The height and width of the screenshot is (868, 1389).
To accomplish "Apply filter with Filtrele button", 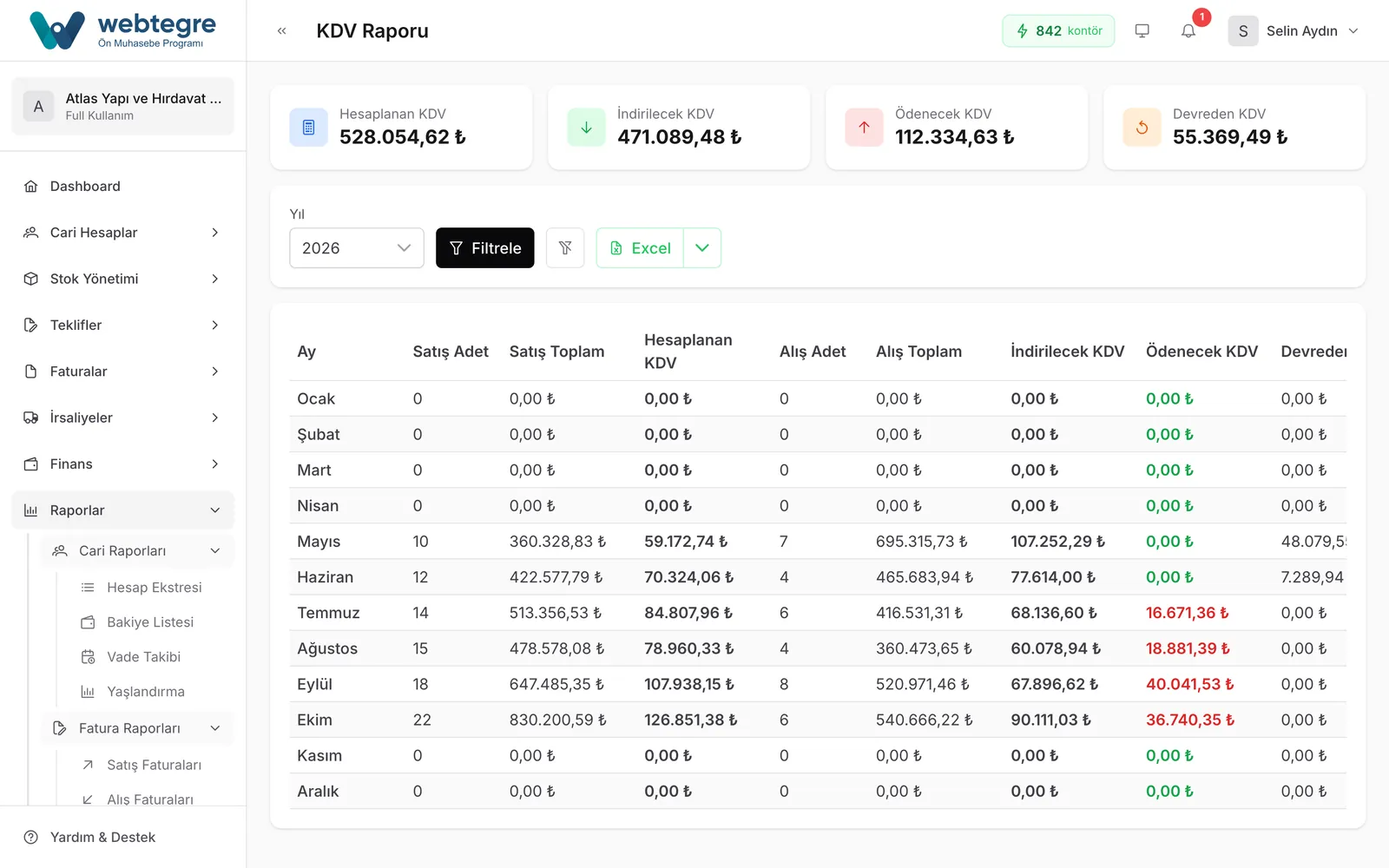I will click(x=485, y=248).
